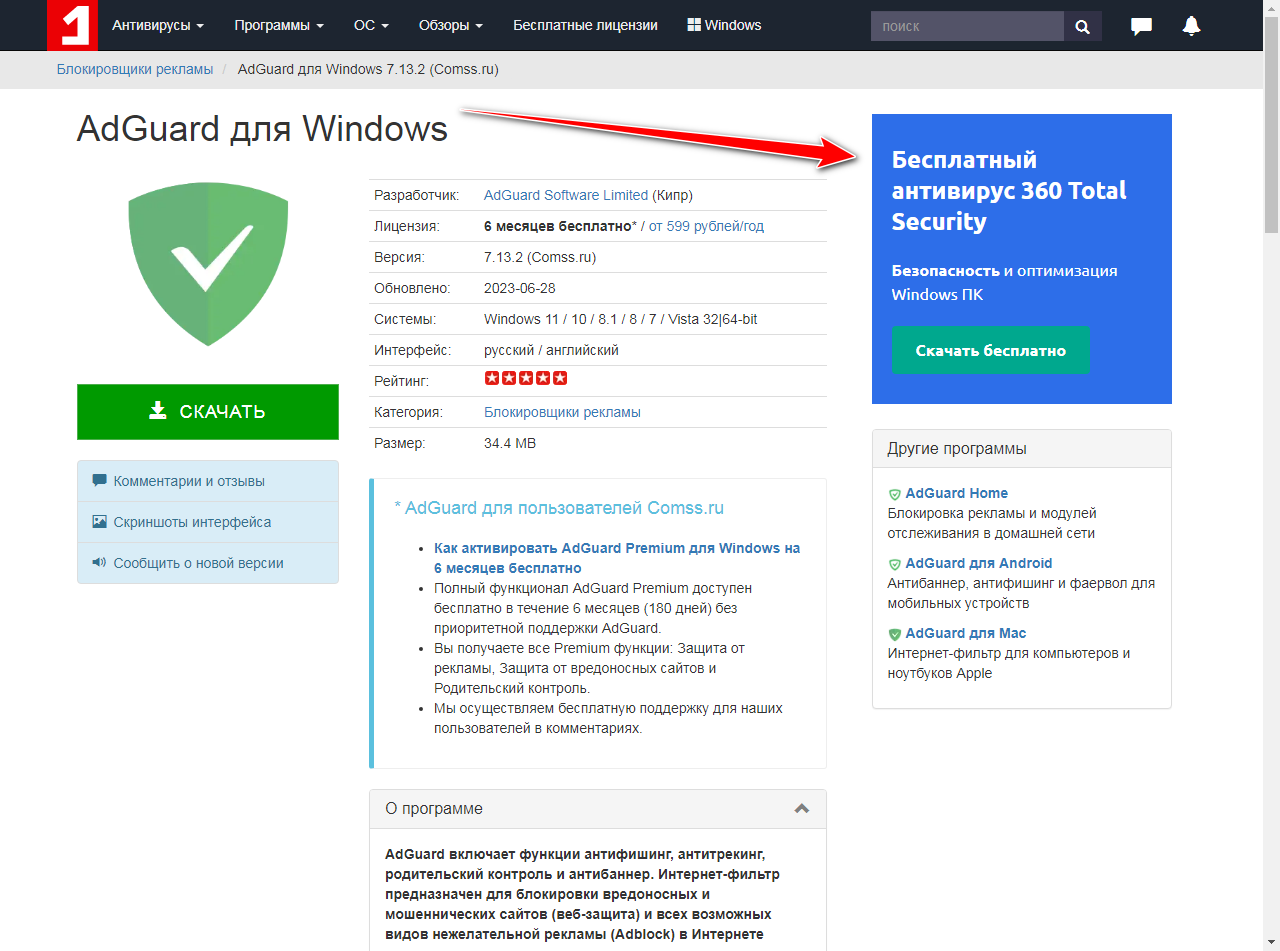1280x951 pixels.
Task: Open Как активировать AdGuard Premium link
Action: point(617,558)
